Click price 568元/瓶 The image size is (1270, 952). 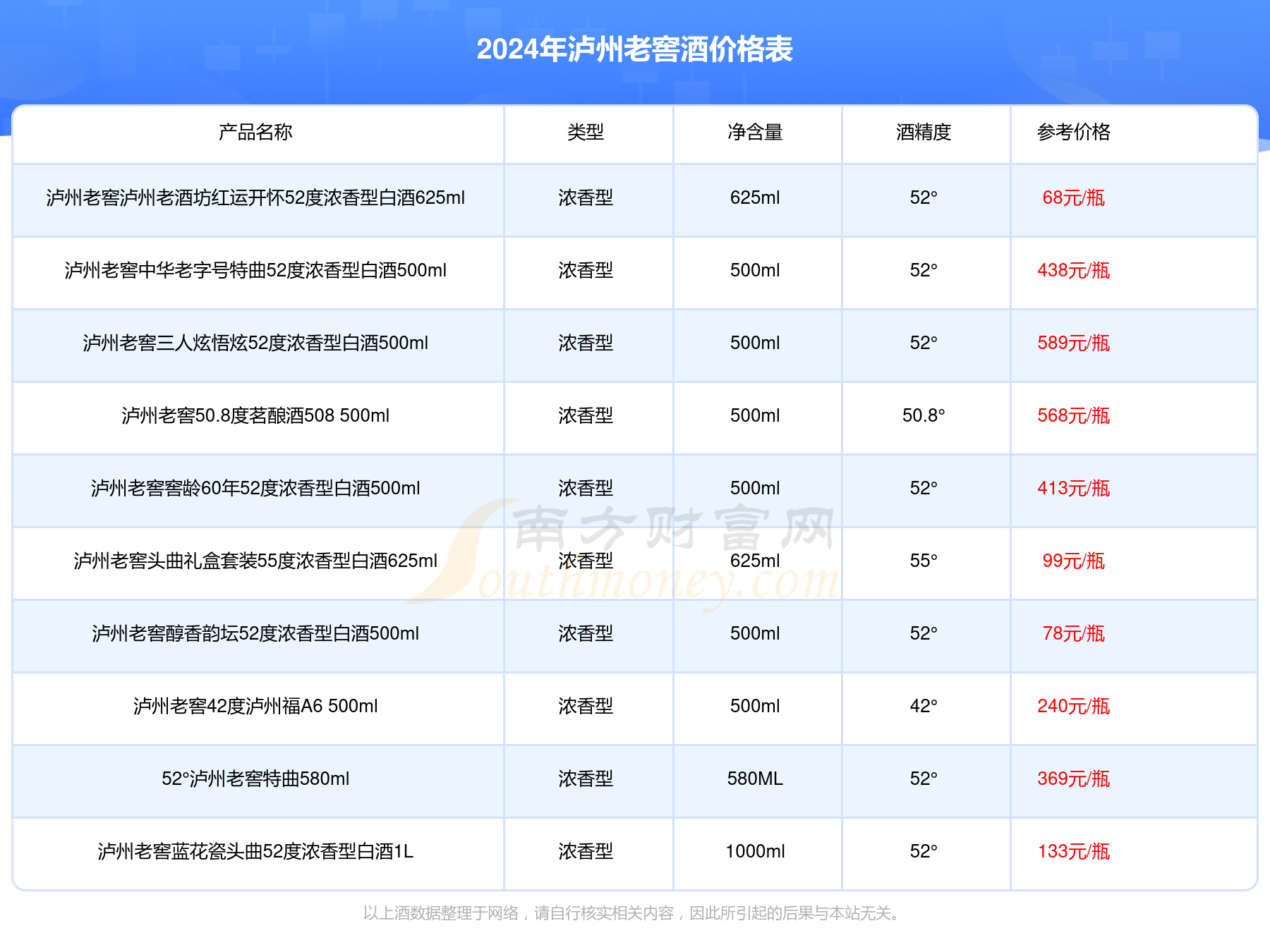coord(1074,415)
